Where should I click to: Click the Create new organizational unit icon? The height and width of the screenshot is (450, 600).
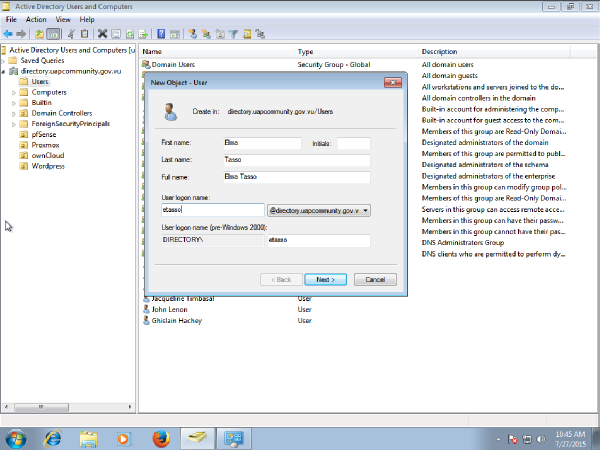pyautogui.click(x=220, y=34)
